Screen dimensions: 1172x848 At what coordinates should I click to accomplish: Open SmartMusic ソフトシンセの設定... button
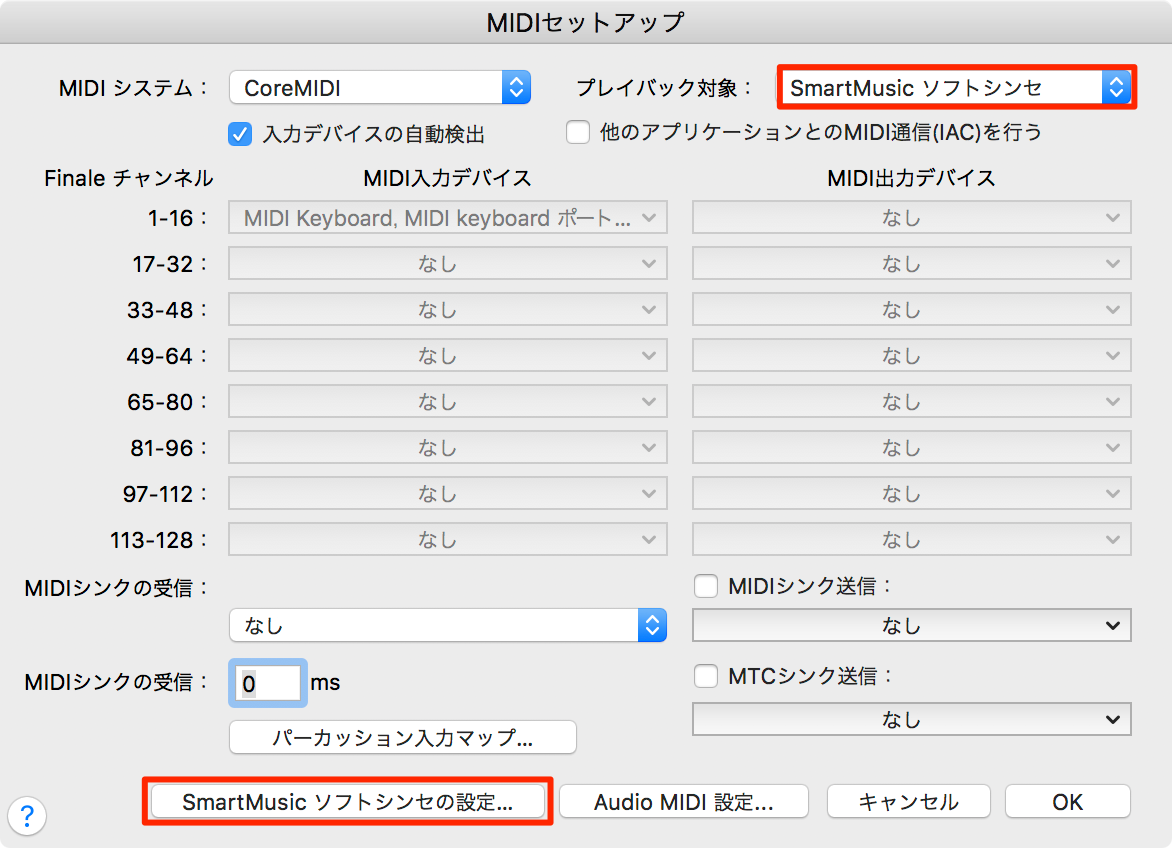348,802
